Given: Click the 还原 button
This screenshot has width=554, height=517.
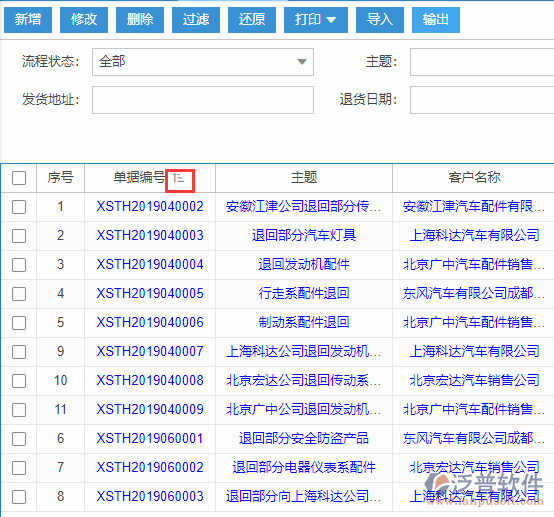Looking at the screenshot, I should (252, 20).
